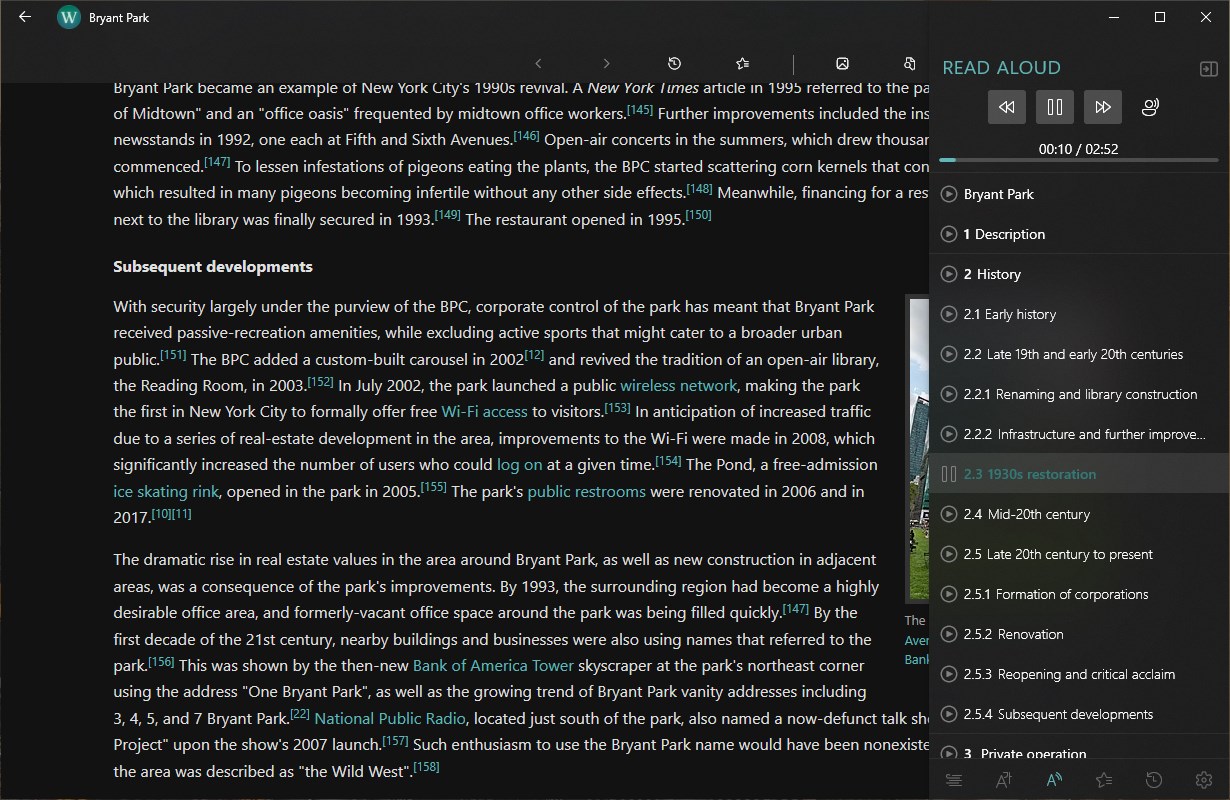1230x800 pixels.
Task: Click citation reference [154]
Action: [668, 460]
